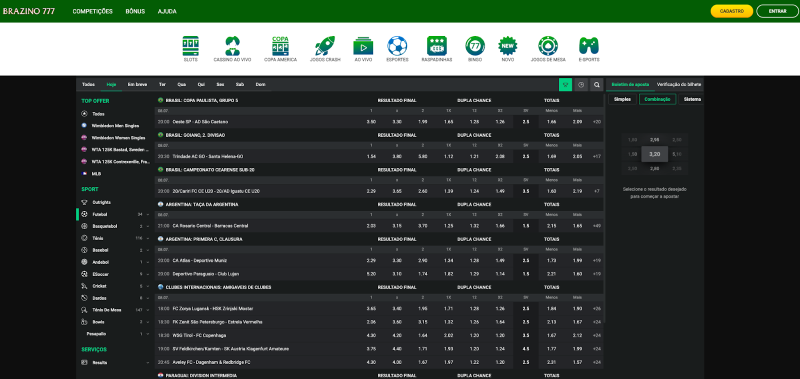Screen dimensions: 800x379
Task: Expand the Basebol sport list
Action: (x=148, y=250)
